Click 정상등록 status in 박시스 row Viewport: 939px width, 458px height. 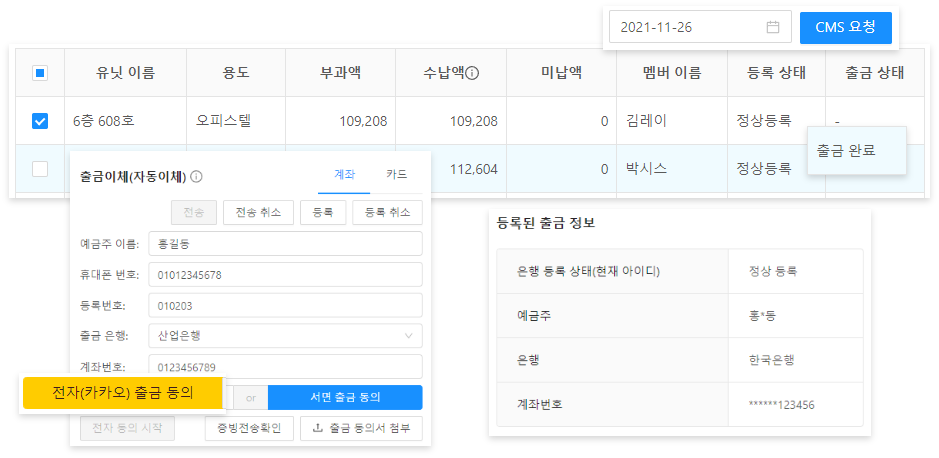tap(764, 169)
